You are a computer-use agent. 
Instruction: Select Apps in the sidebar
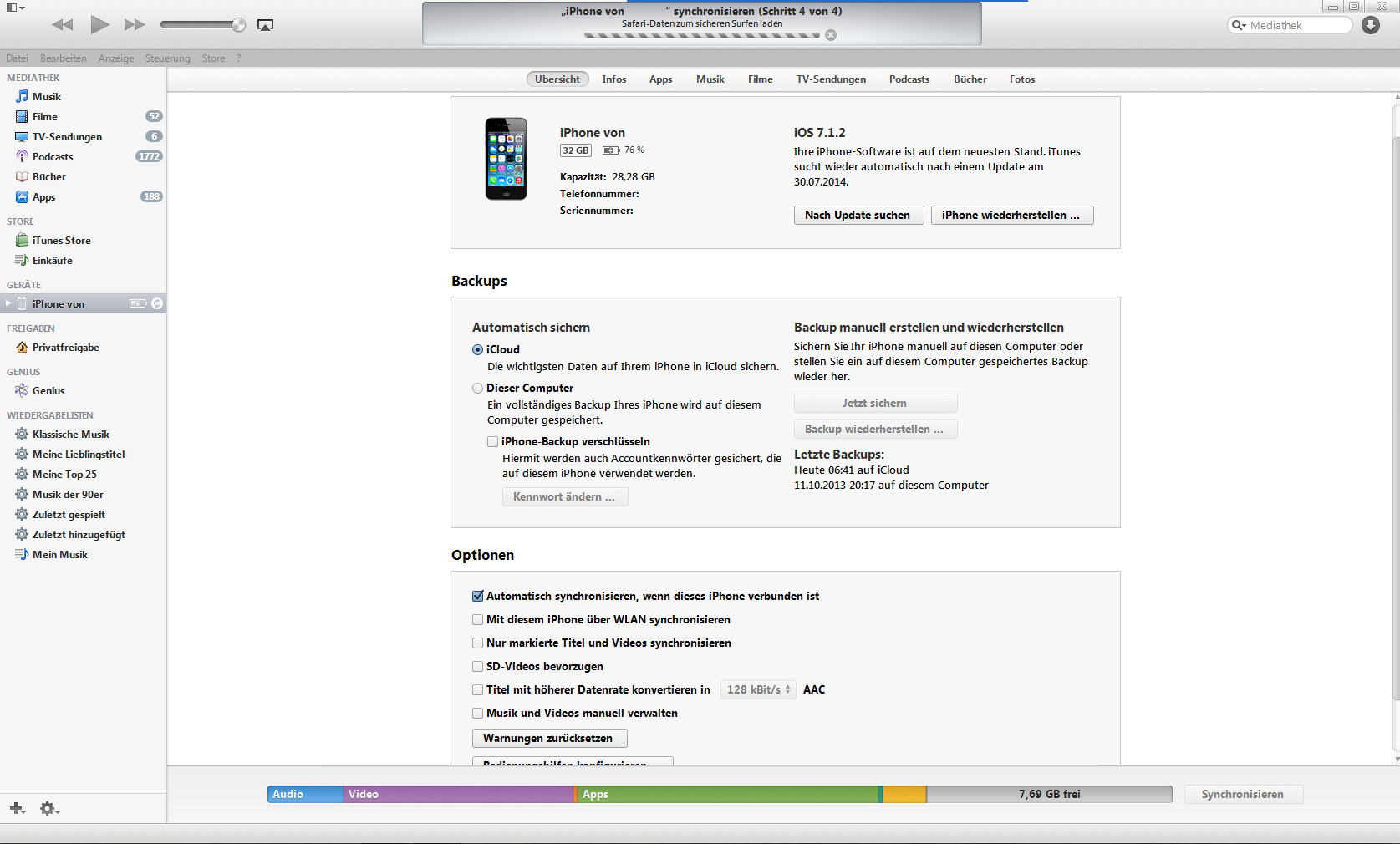pos(84,197)
